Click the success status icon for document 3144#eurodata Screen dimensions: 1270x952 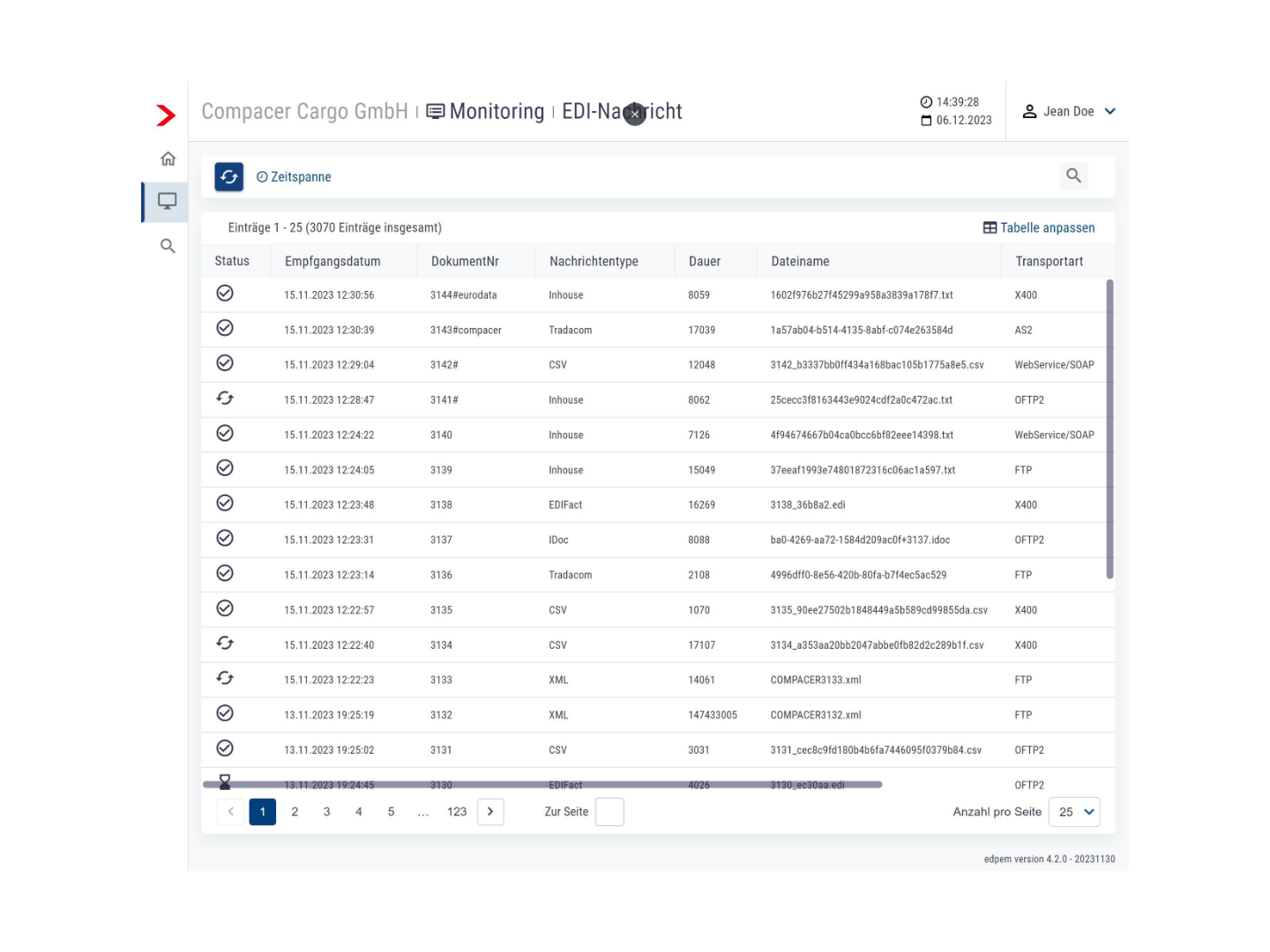coord(225,293)
